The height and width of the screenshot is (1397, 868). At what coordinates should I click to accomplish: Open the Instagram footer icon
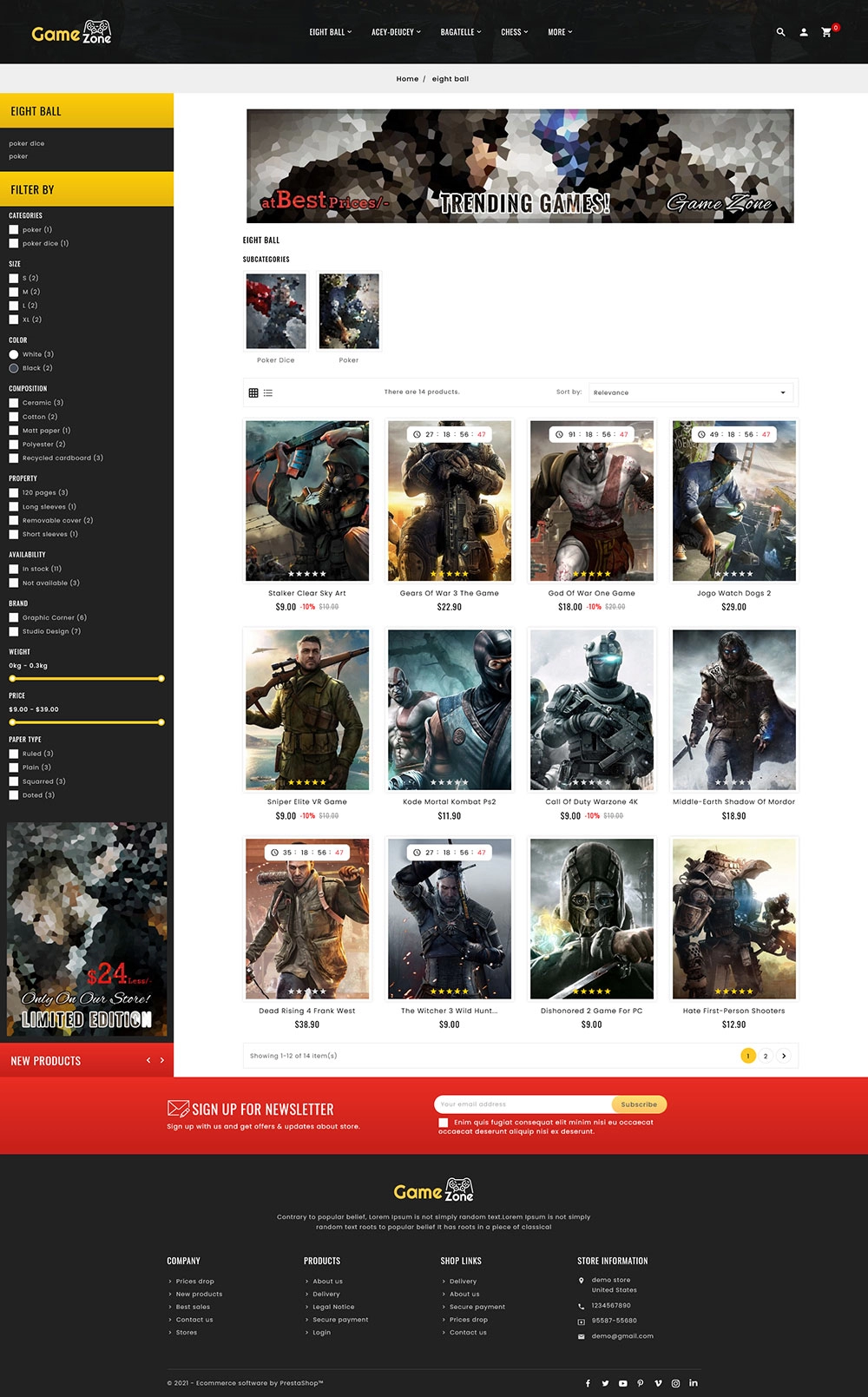(675, 1383)
